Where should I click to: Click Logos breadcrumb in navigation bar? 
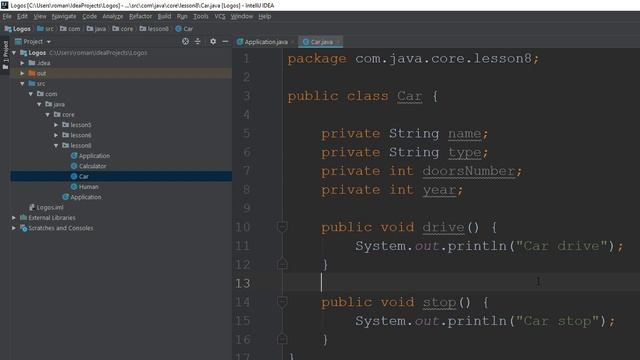[x=18, y=29]
